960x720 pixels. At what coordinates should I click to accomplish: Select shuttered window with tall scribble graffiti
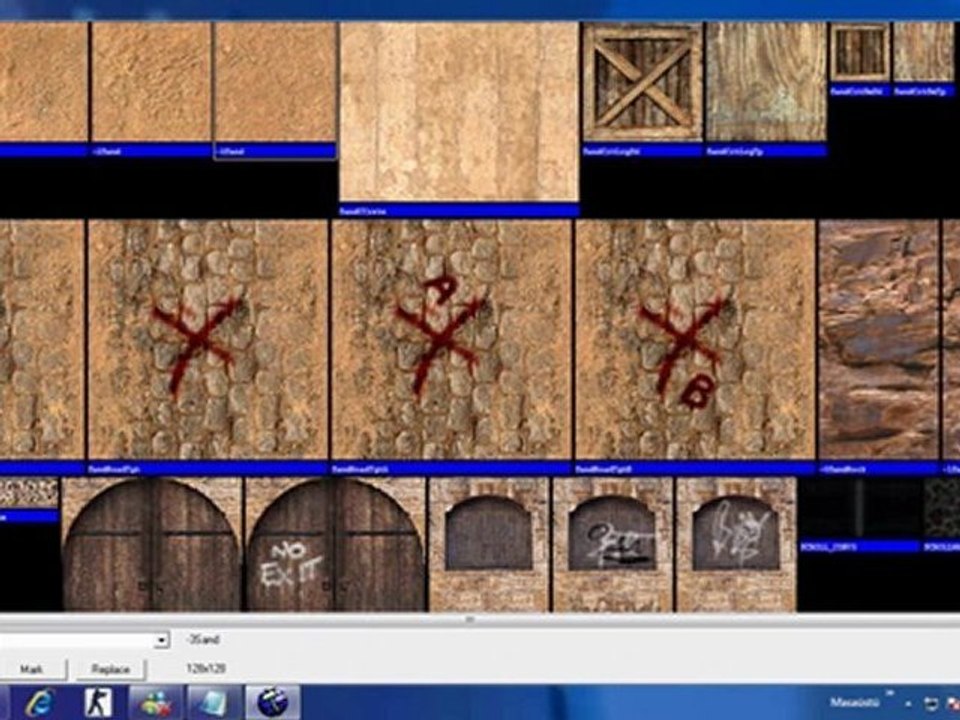pos(736,545)
